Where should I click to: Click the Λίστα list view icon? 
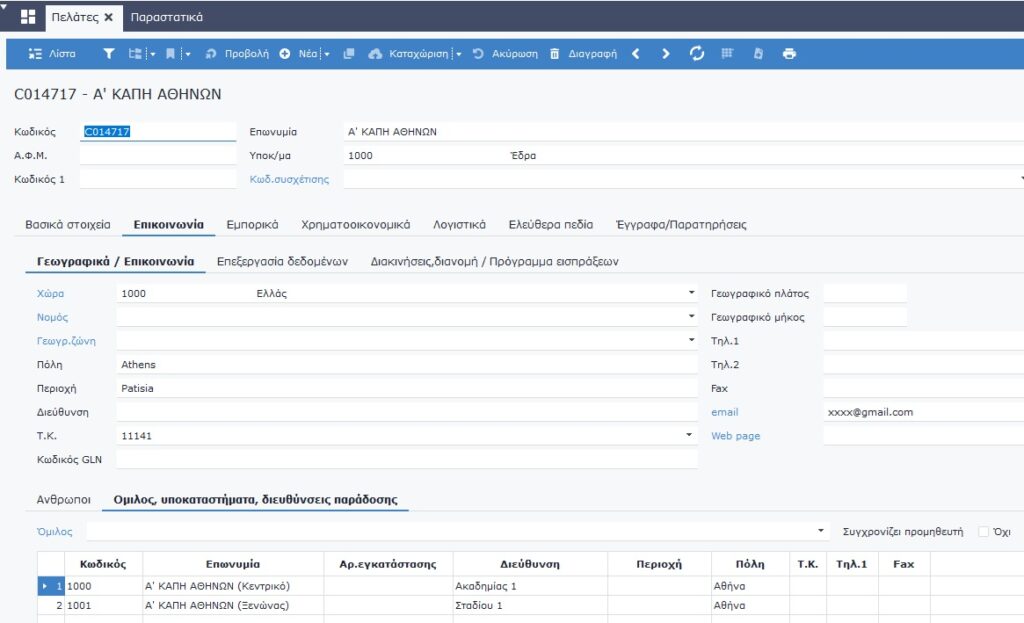click(35, 54)
